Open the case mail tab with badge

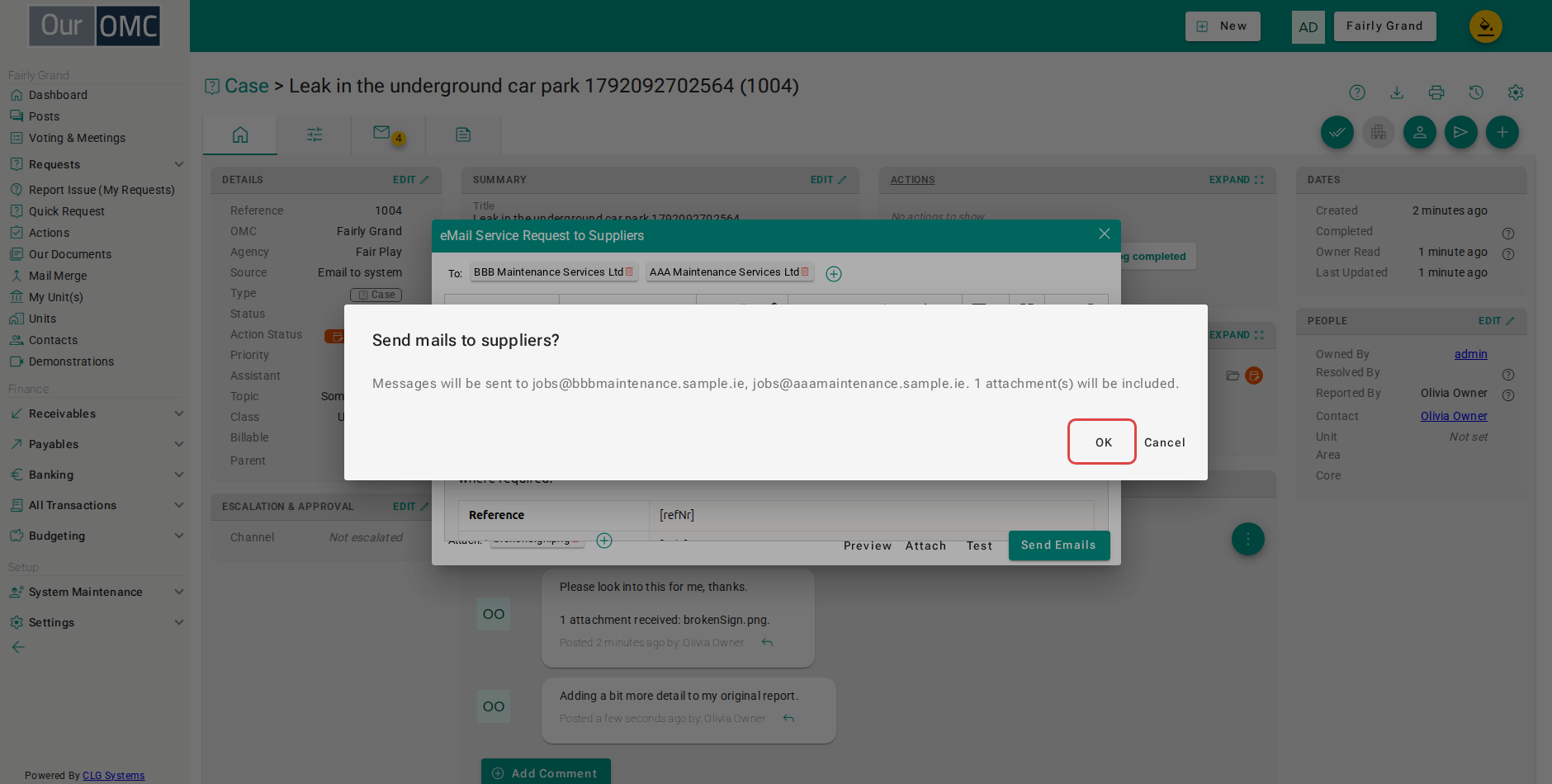(388, 135)
